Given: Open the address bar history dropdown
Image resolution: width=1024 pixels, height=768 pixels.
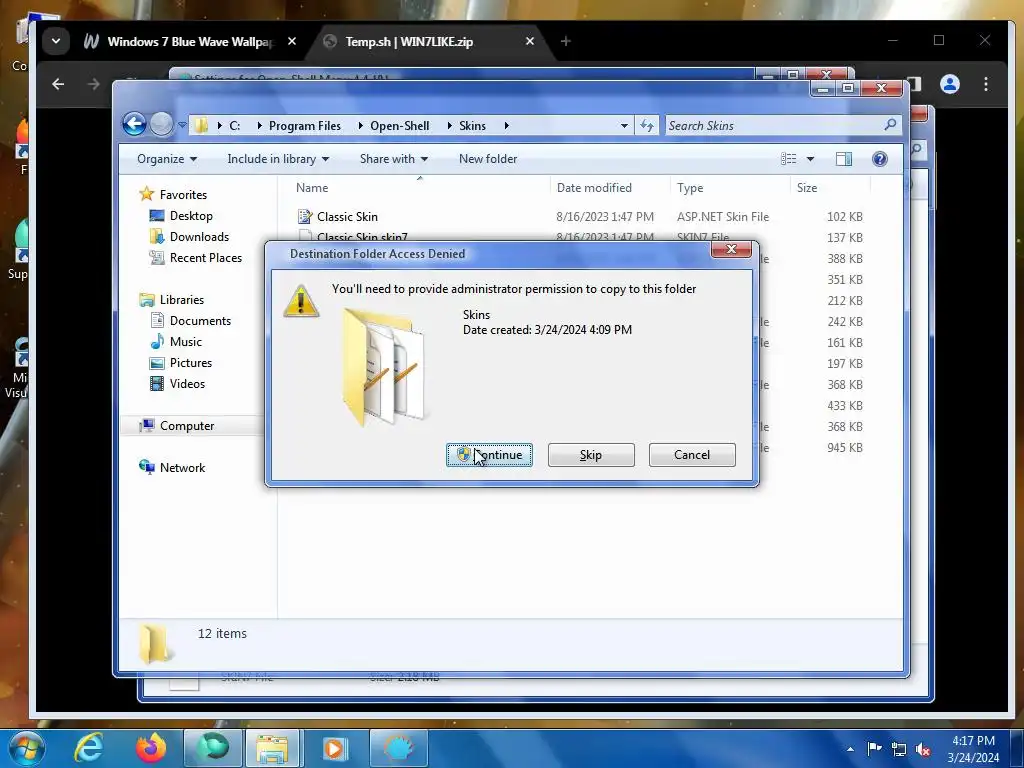Looking at the screenshot, I should pos(624,125).
